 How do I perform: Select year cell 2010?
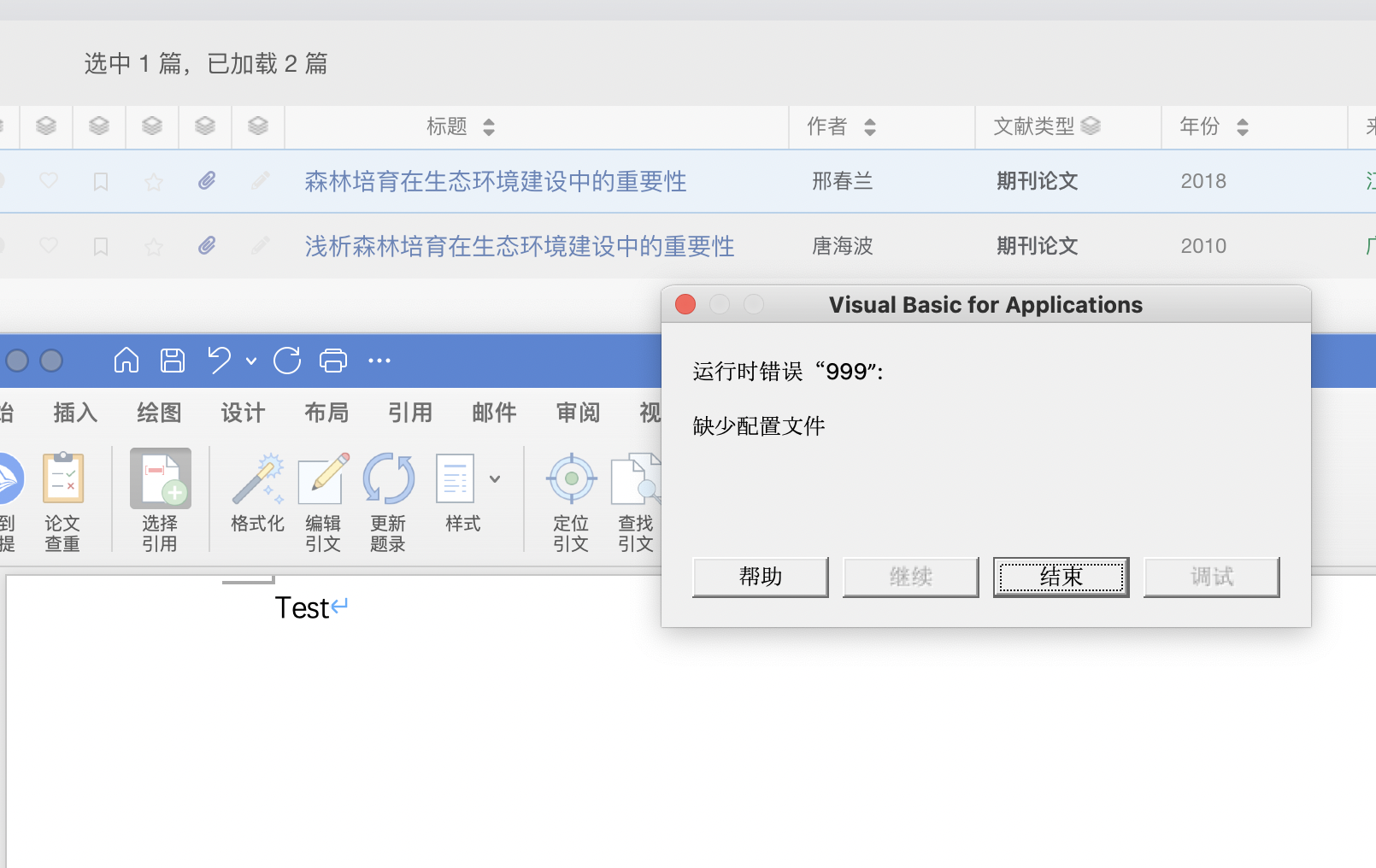1203,246
